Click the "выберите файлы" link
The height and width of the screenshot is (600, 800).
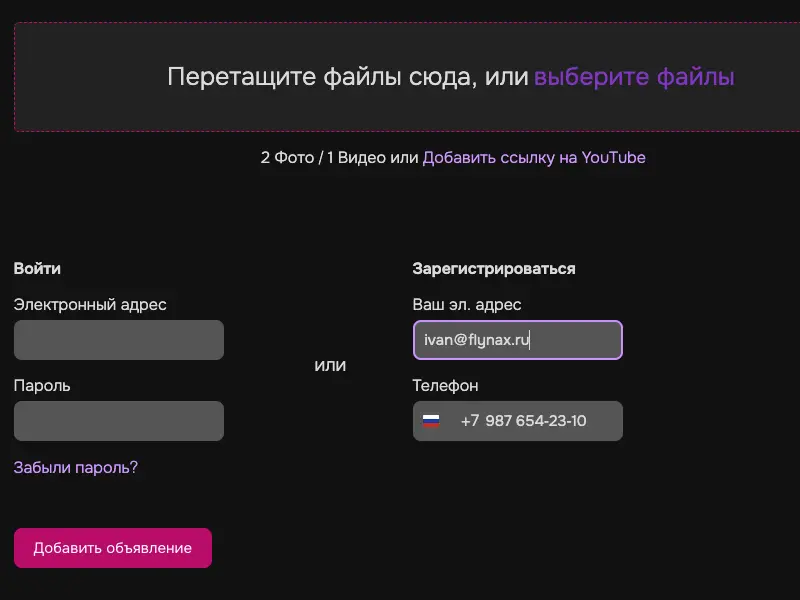click(x=634, y=77)
